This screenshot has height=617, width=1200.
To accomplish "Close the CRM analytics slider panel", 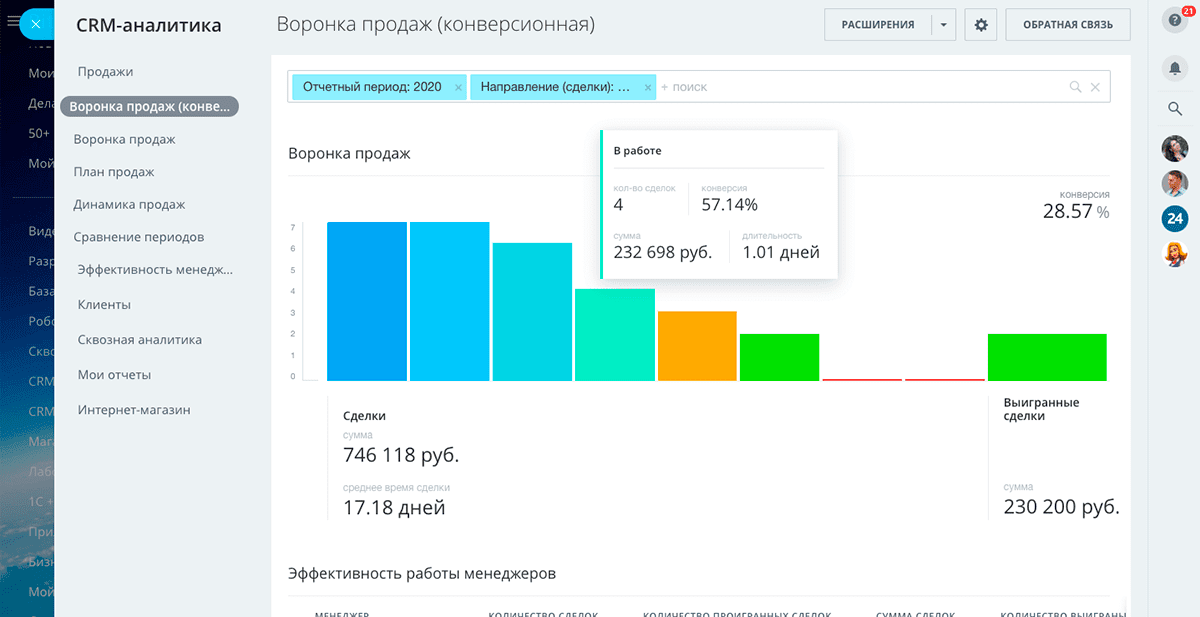I will [36, 24].
